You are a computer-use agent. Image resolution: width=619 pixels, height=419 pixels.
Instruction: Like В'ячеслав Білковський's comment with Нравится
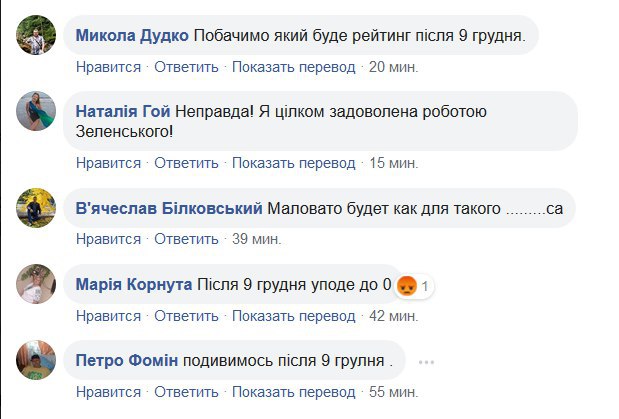[108, 239]
